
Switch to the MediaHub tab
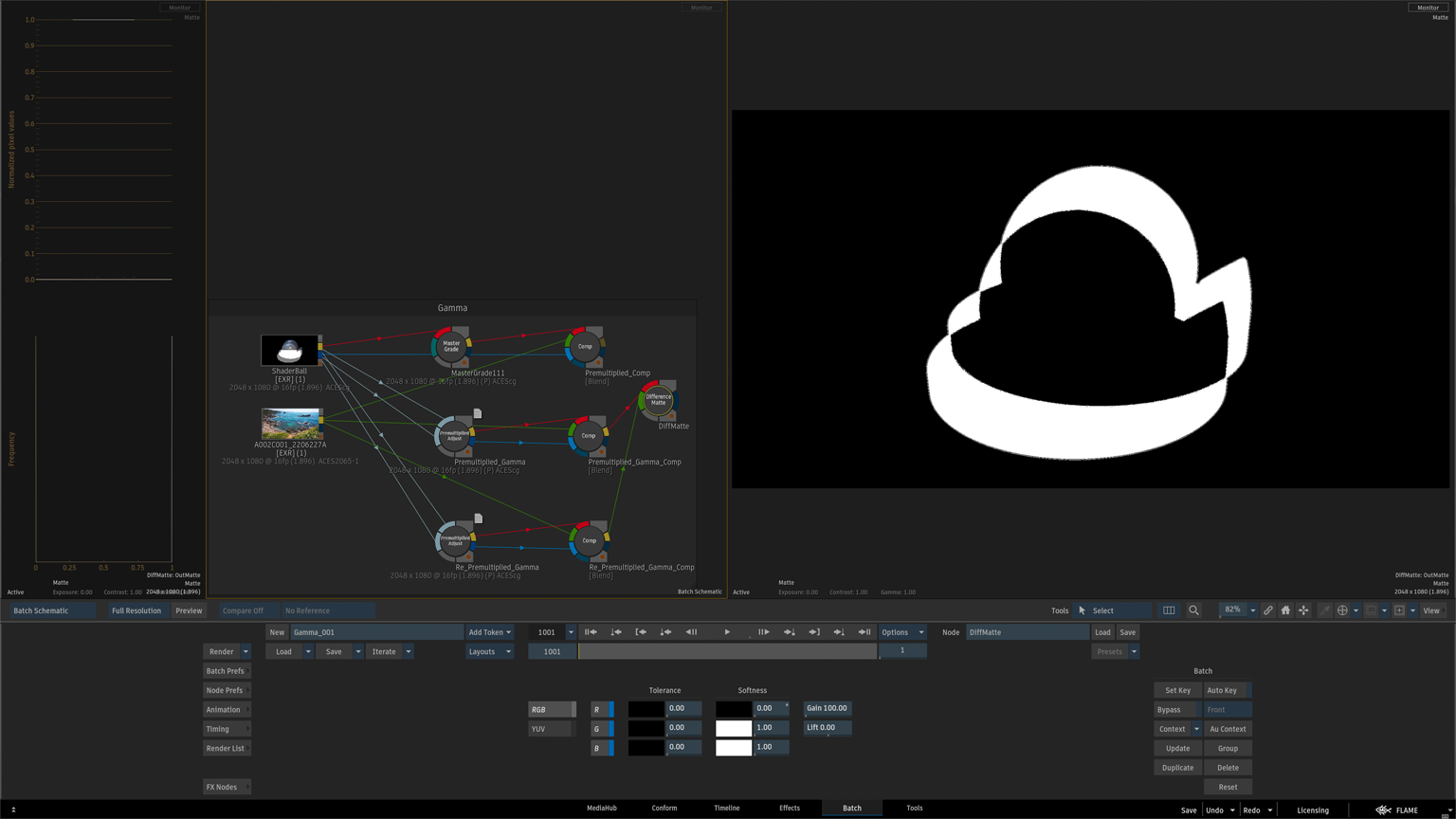click(x=602, y=809)
